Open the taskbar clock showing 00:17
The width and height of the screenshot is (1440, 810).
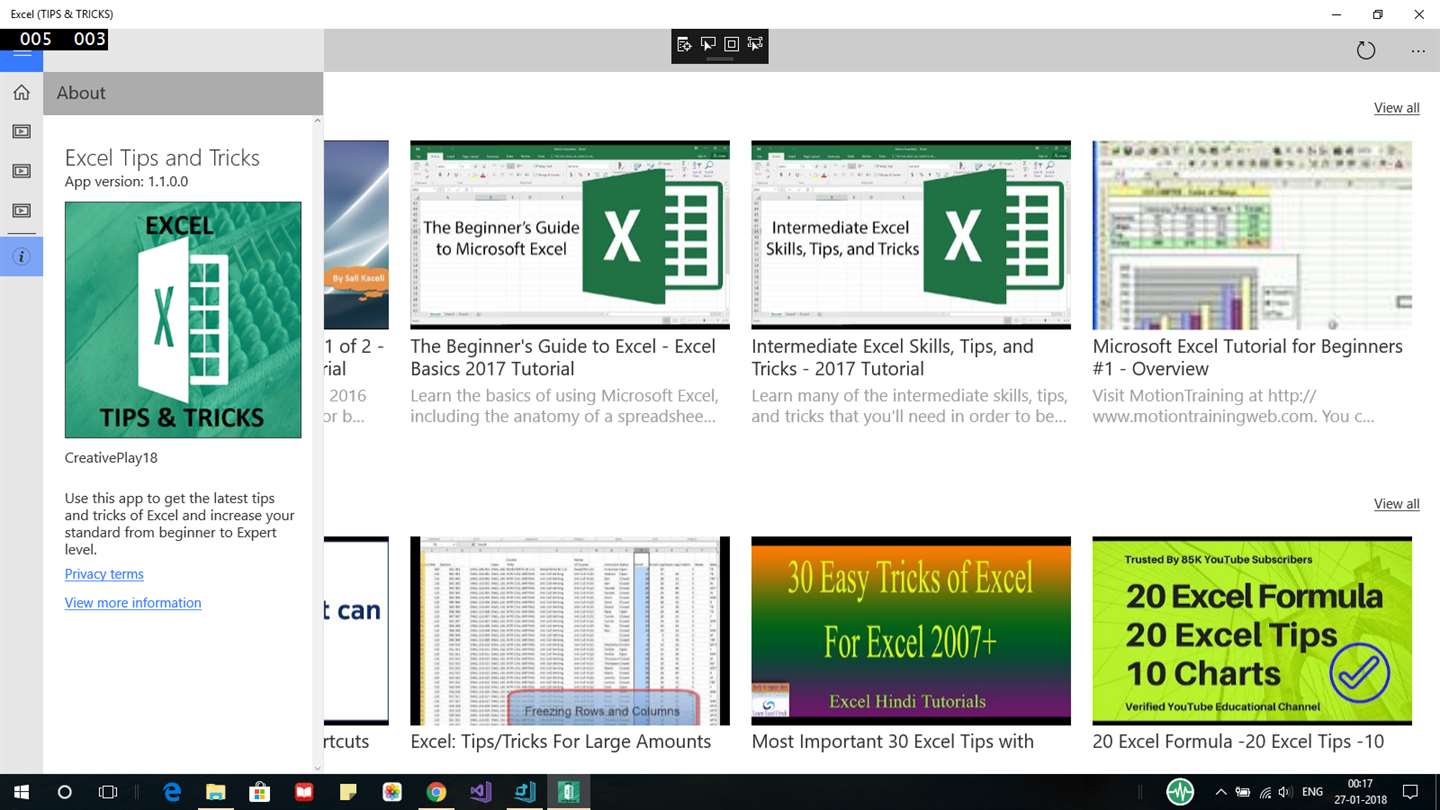tap(1360, 792)
